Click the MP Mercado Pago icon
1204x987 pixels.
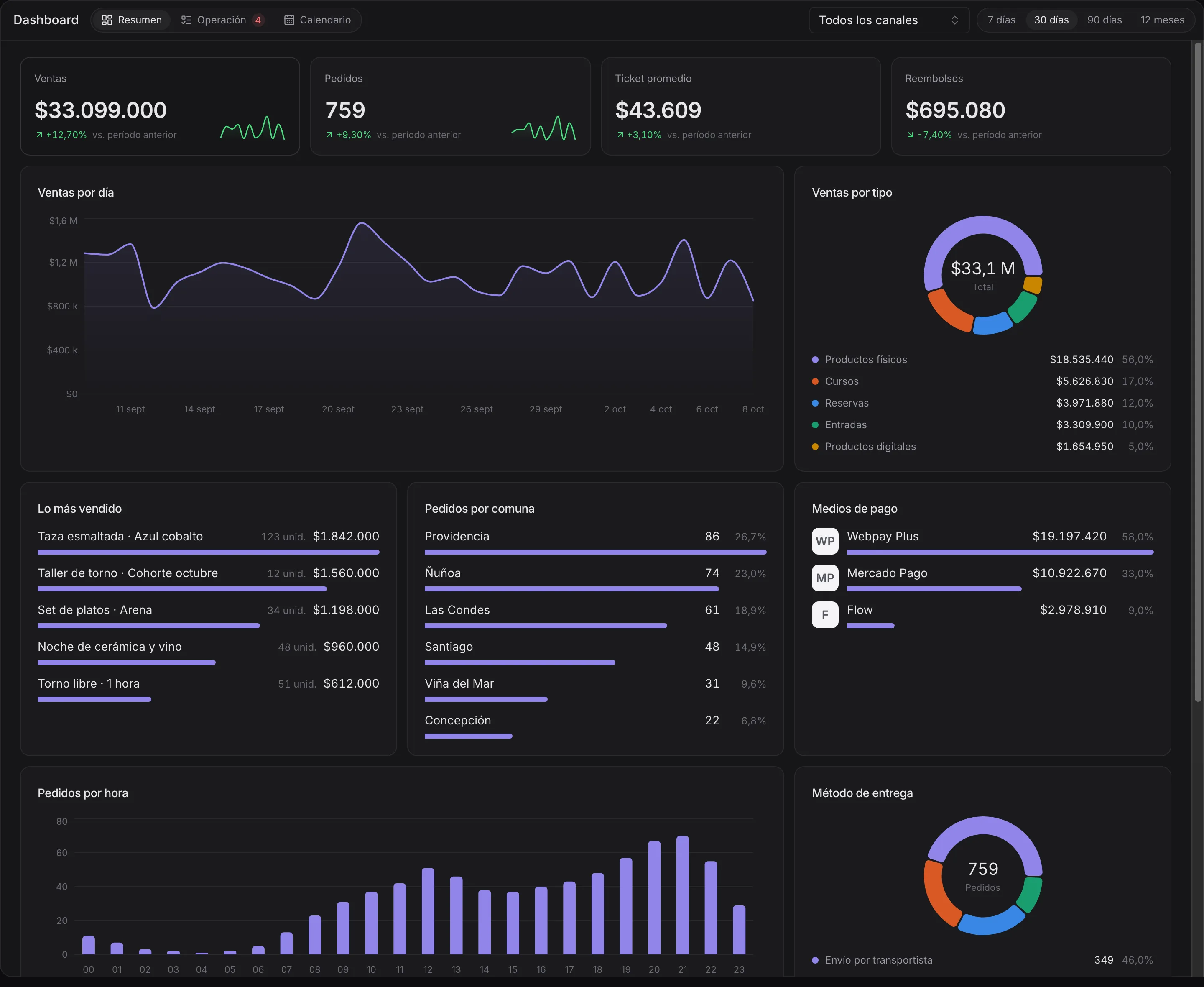point(825,578)
